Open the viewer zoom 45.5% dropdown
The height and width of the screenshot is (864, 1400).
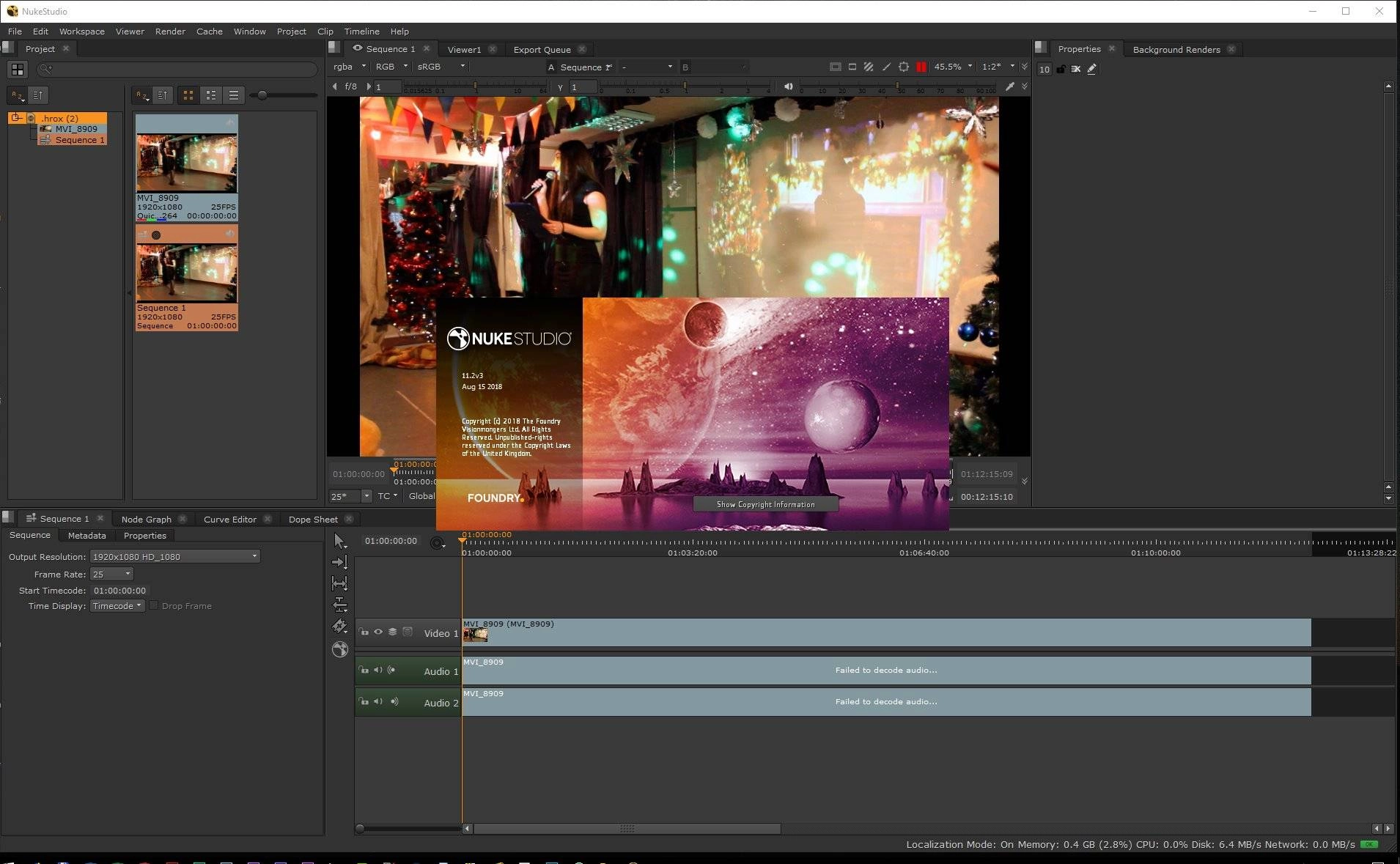(953, 67)
